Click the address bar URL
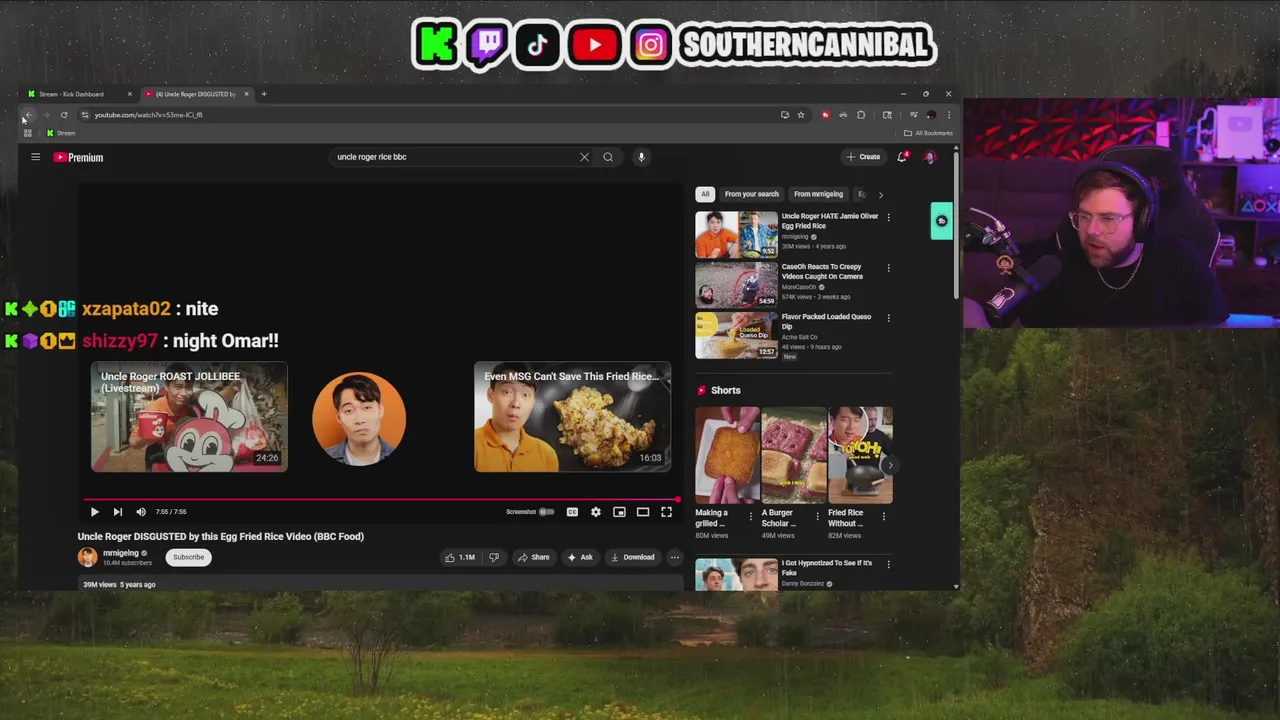1280x720 pixels. [148, 115]
